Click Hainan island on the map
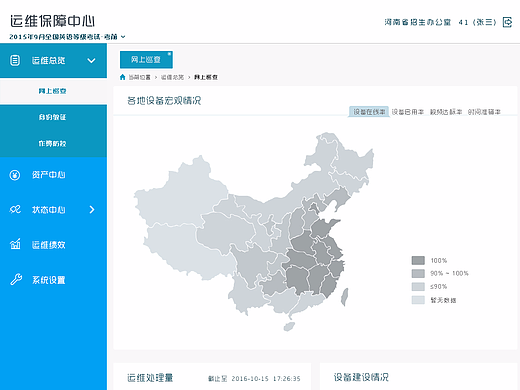520x390 pixels. 289,326
